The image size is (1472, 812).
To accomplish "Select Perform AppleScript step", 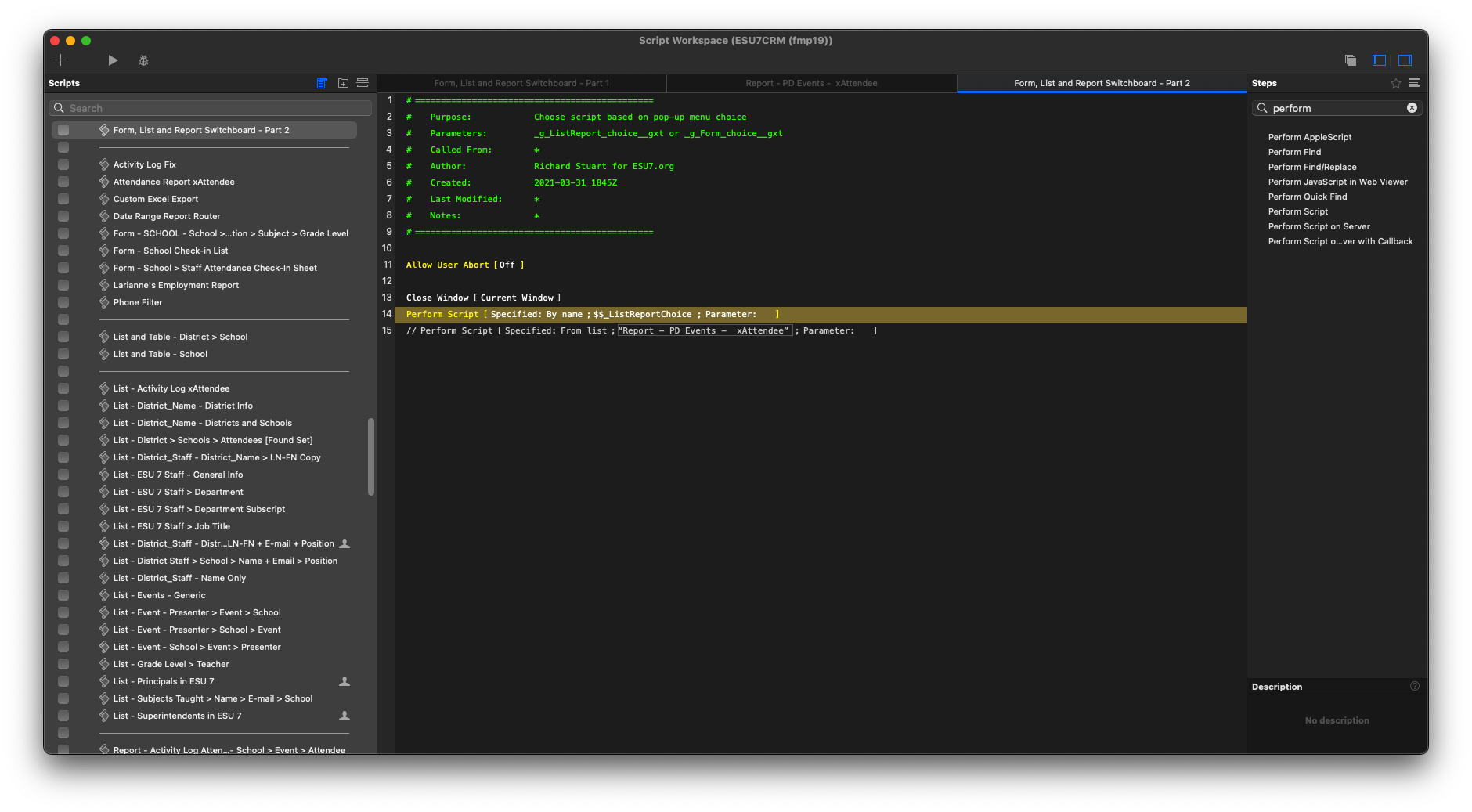I will click(1309, 137).
